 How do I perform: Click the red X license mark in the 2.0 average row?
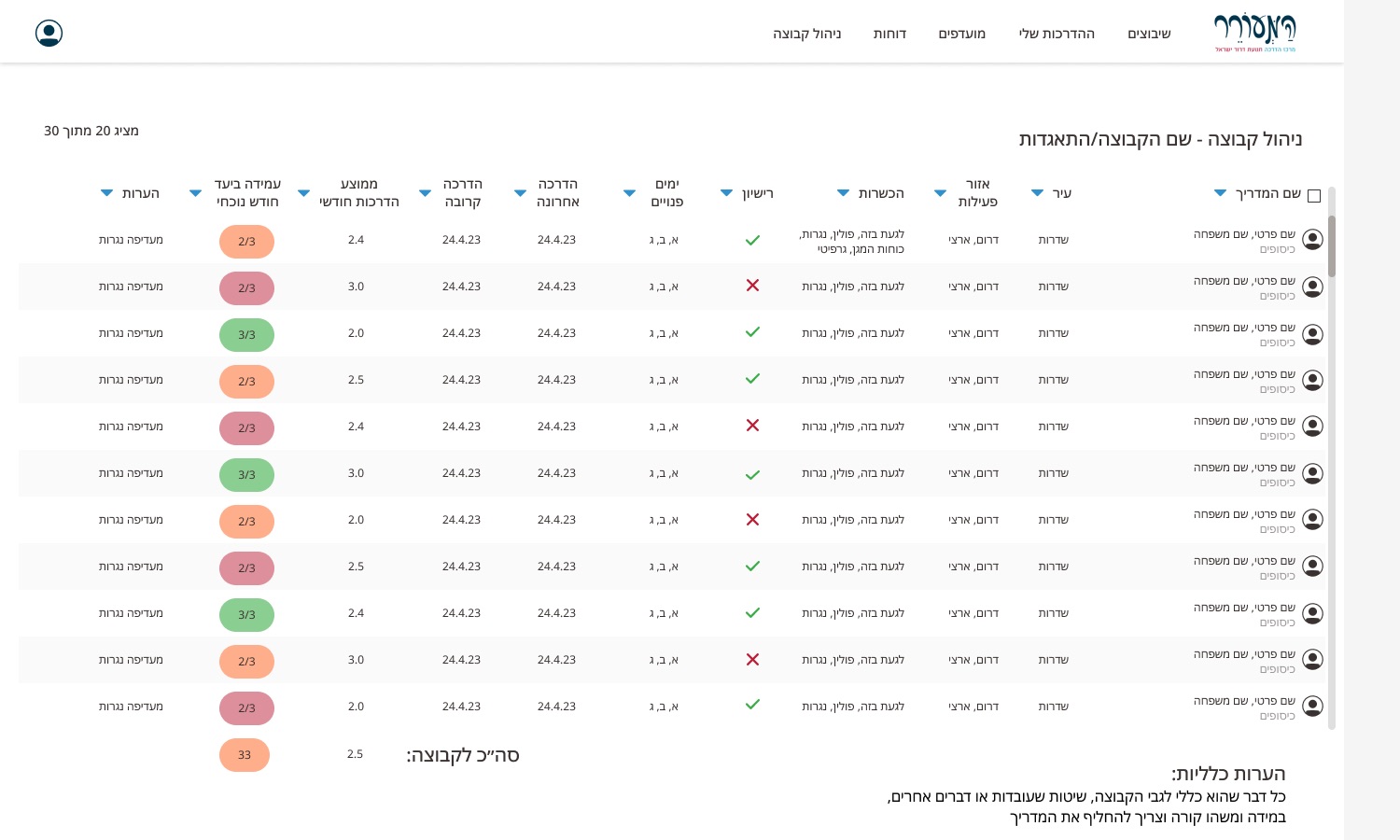pyautogui.click(x=752, y=519)
